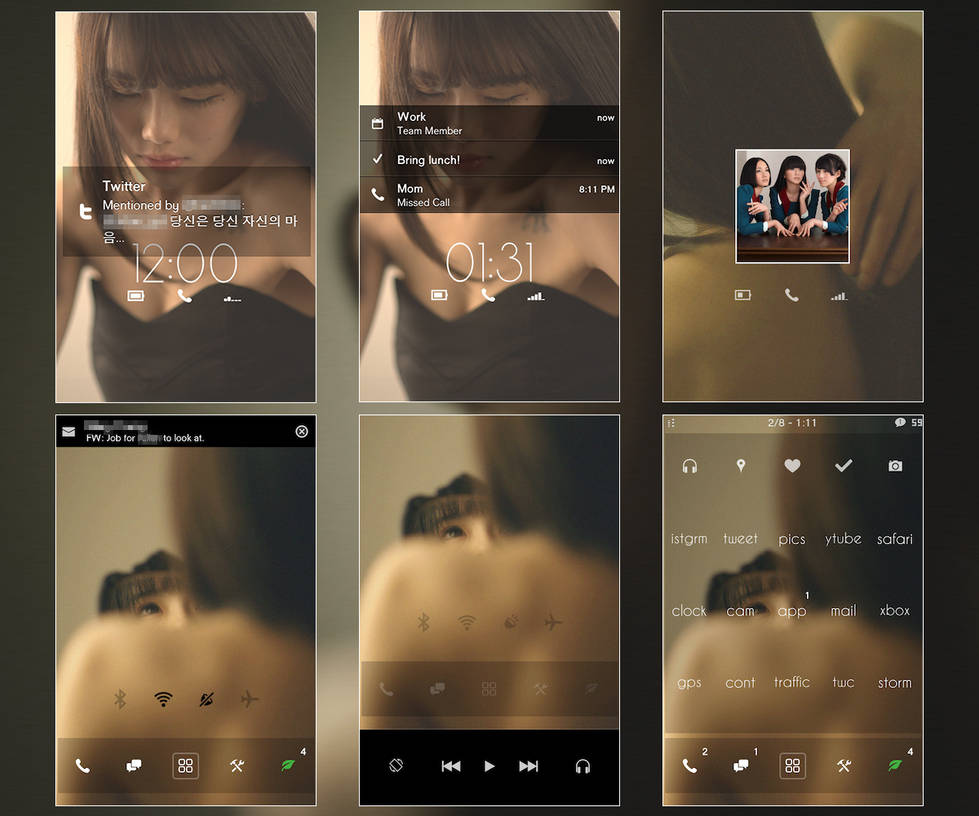Open the xbox app label

[895, 611]
